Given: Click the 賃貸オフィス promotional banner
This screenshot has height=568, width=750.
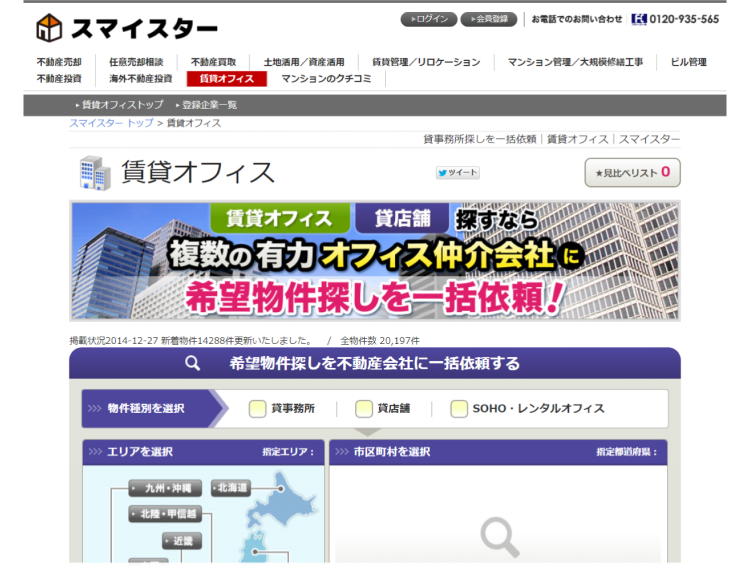Looking at the screenshot, I should click(375, 260).
